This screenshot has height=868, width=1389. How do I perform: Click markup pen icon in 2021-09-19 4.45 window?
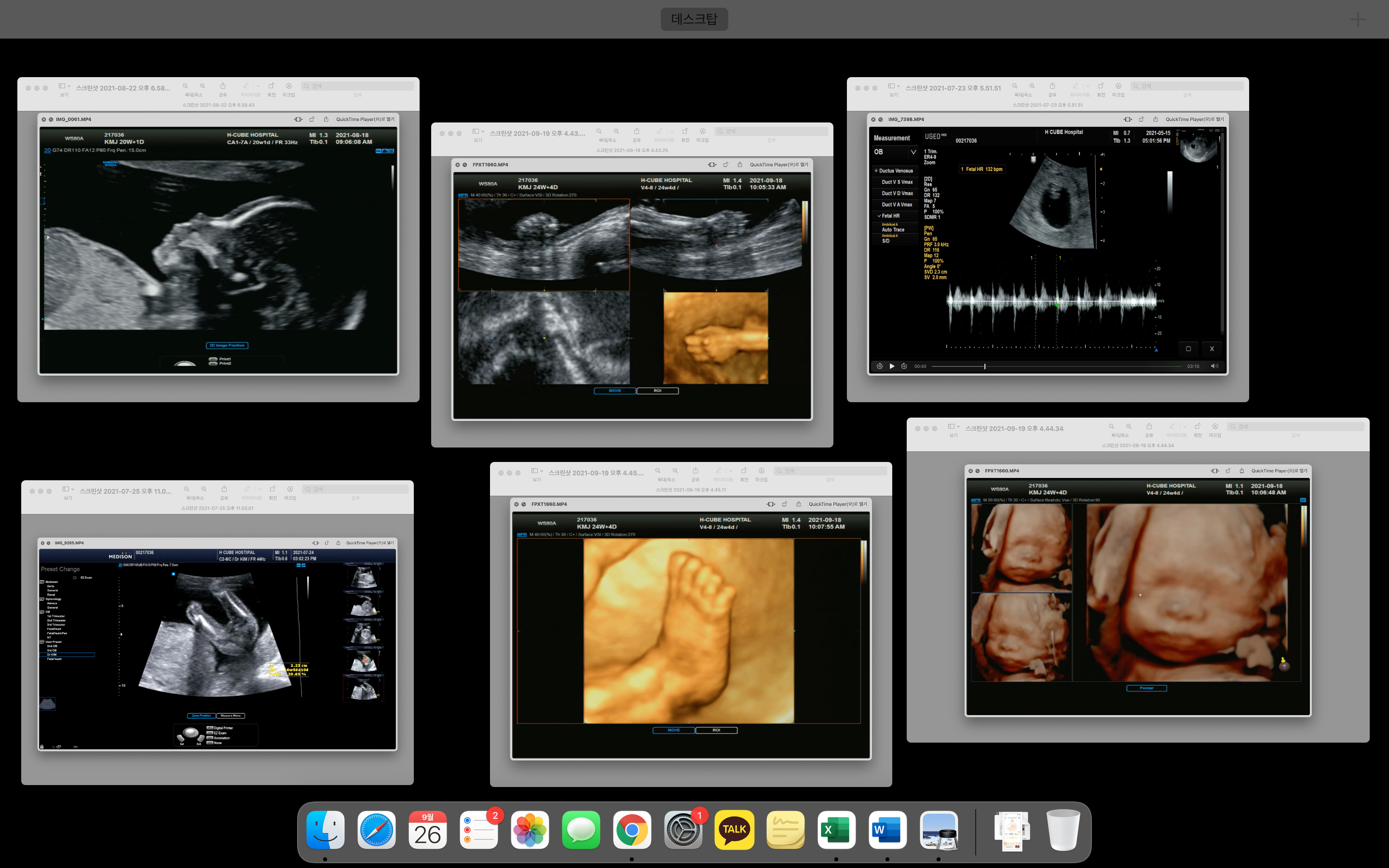tap(761, 471)
